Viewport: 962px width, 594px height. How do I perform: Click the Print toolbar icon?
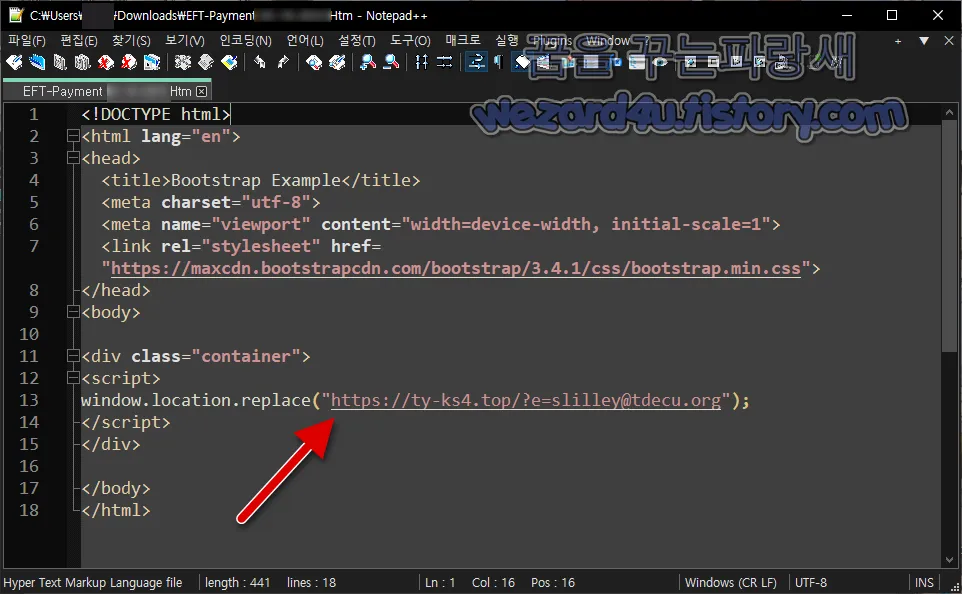[x=152, y=62]
